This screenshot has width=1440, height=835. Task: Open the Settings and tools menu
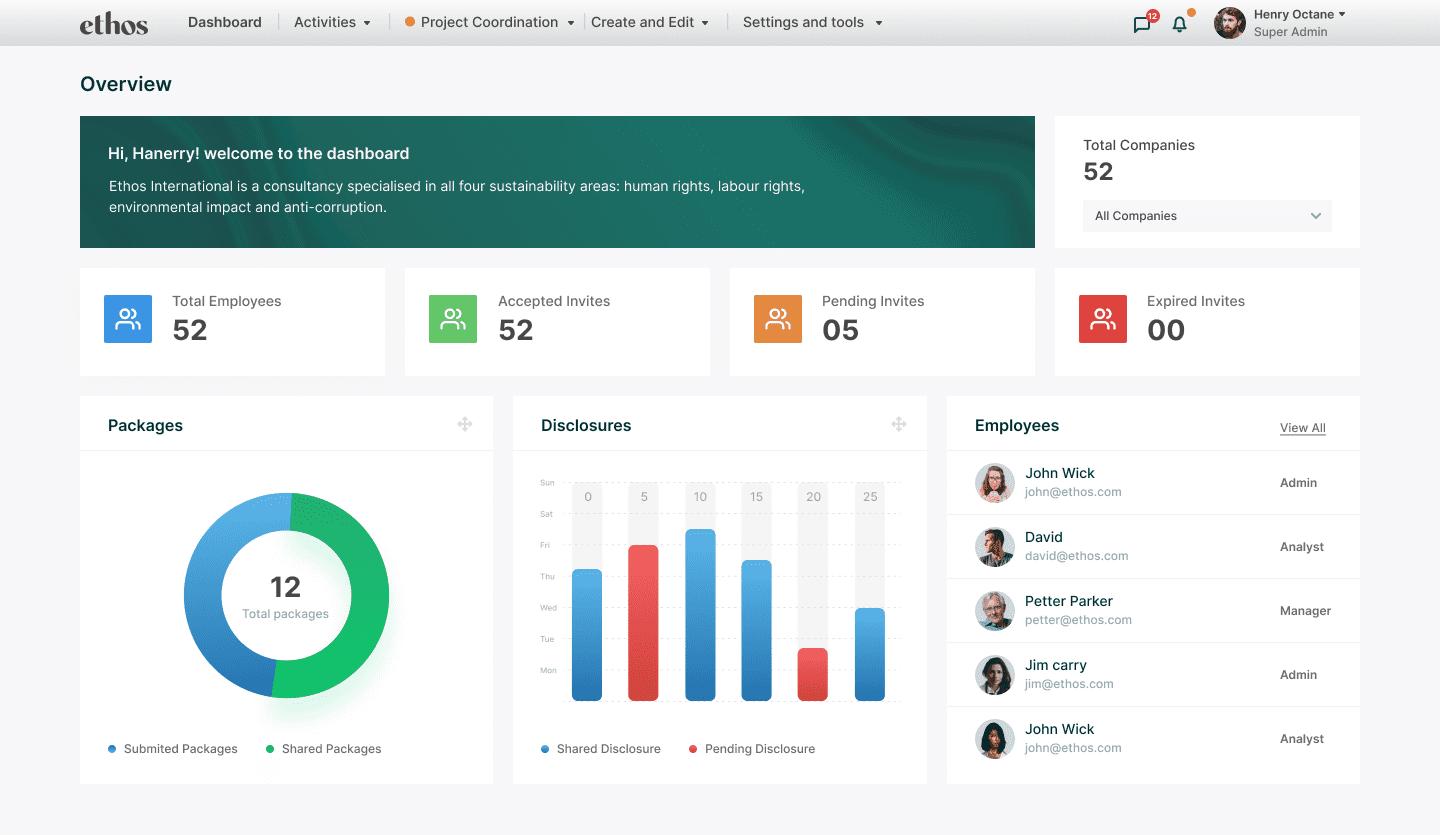[812, 22]
